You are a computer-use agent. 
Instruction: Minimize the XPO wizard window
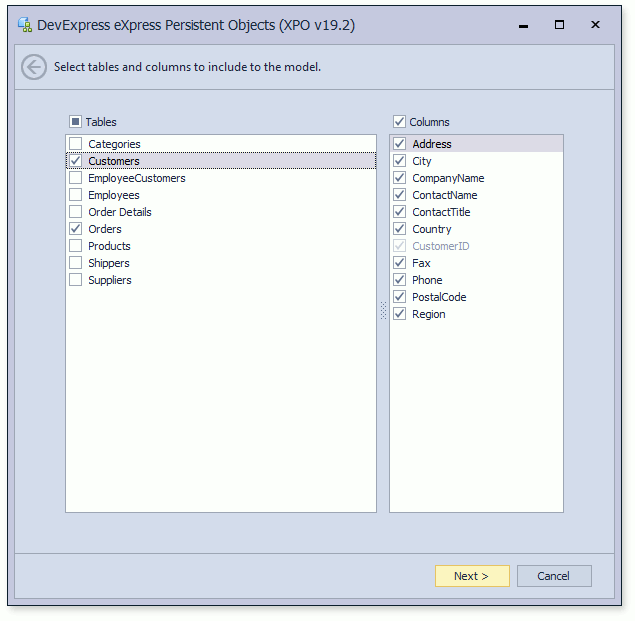pyautogui.click(x=523, y=25)
